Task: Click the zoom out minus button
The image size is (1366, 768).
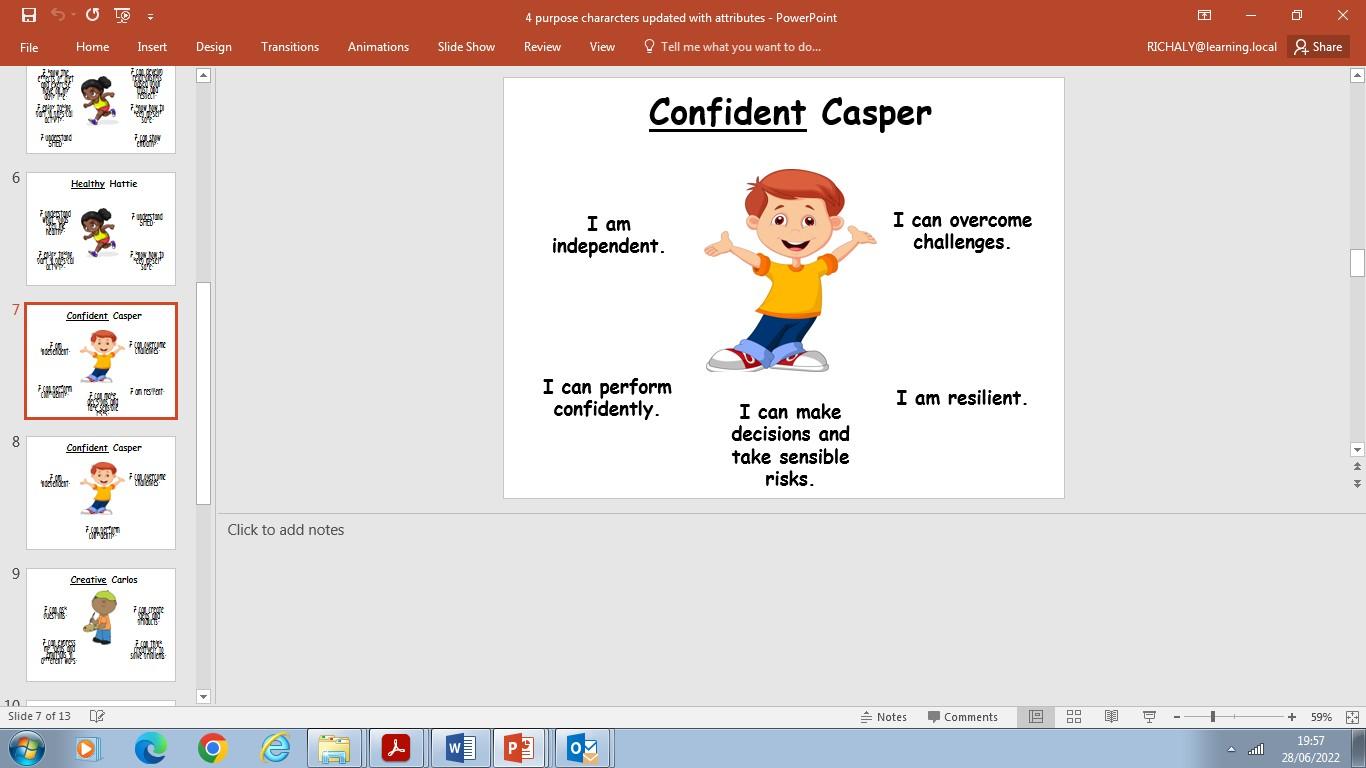Action: (1177, 717)
